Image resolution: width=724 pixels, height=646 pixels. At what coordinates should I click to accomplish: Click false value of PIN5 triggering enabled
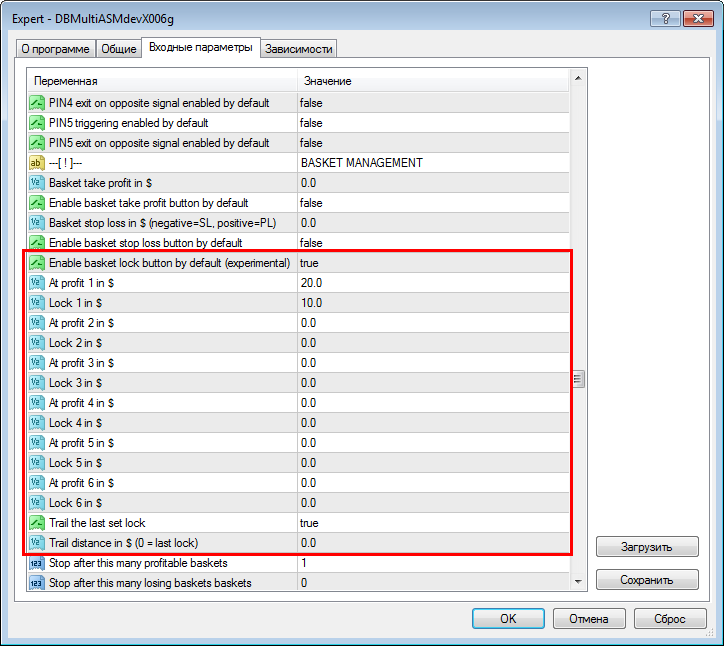coord(311,123)
